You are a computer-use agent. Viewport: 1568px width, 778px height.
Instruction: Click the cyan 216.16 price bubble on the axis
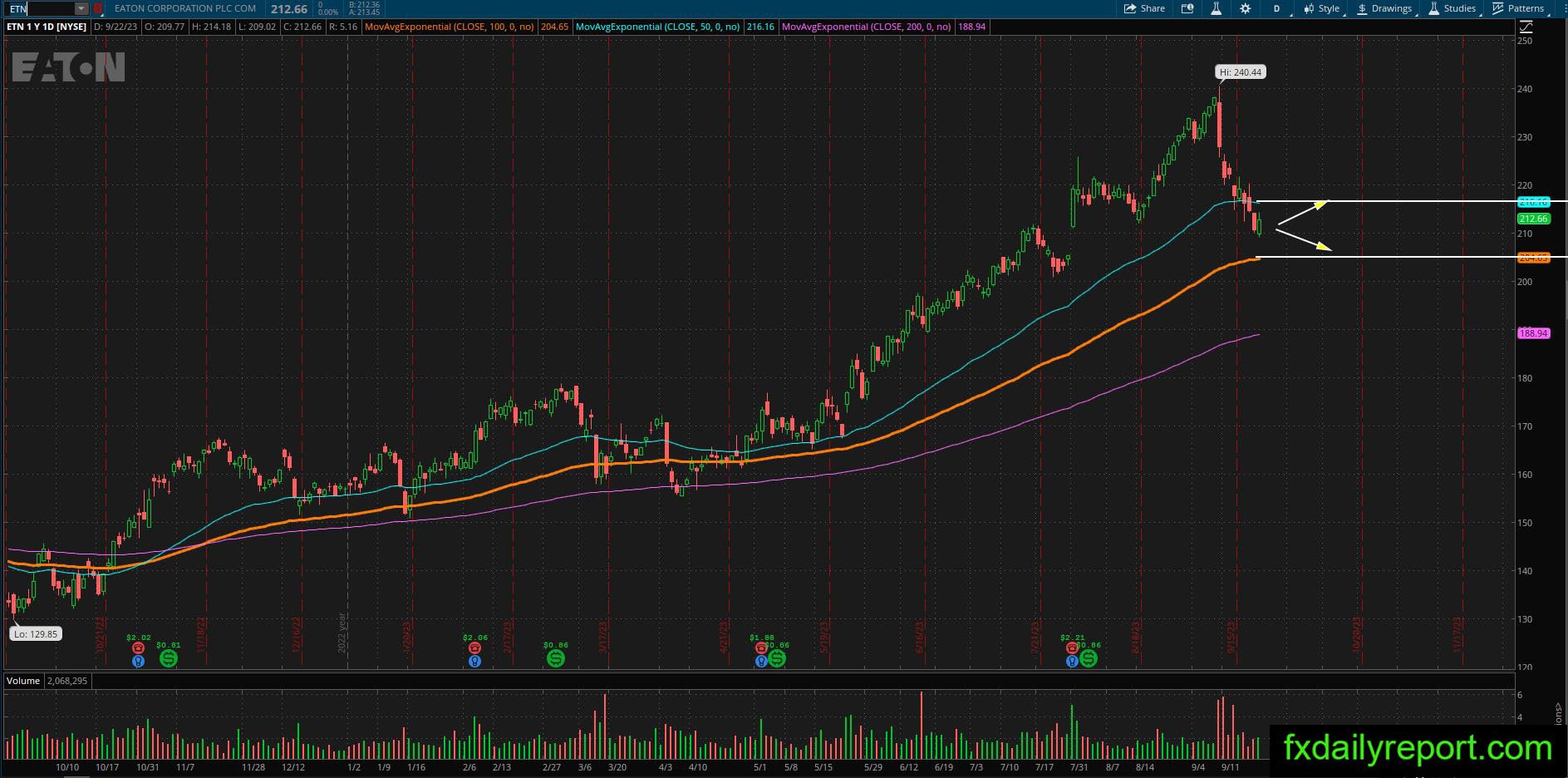(1533, 202)
